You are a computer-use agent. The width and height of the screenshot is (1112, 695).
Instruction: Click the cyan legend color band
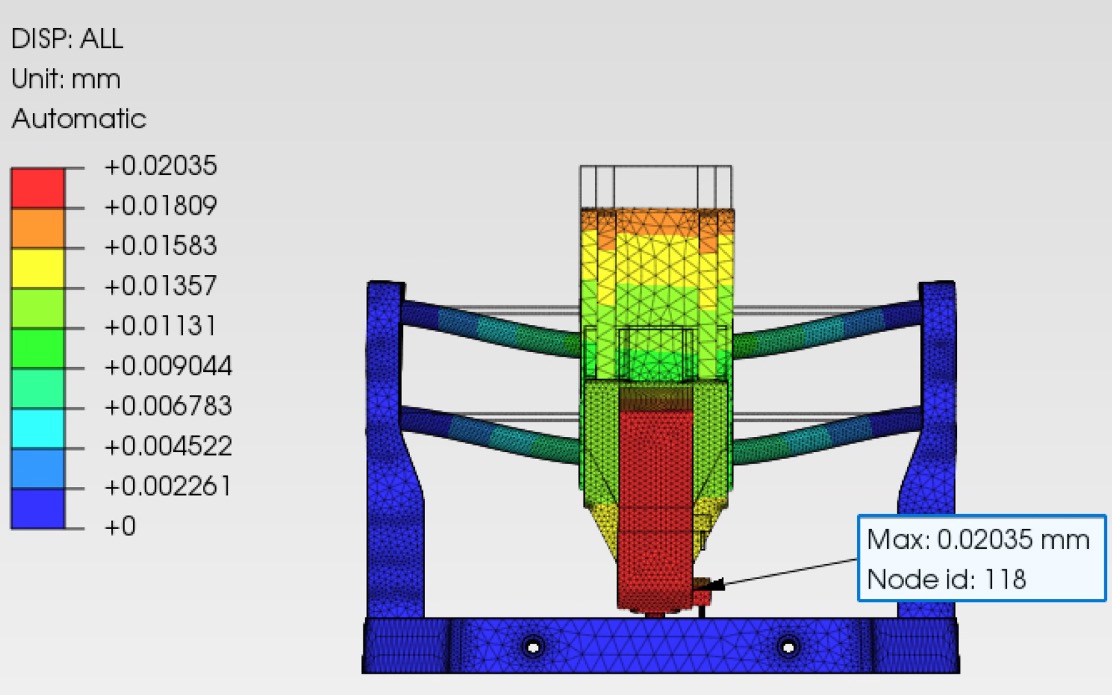click(38, 428)
